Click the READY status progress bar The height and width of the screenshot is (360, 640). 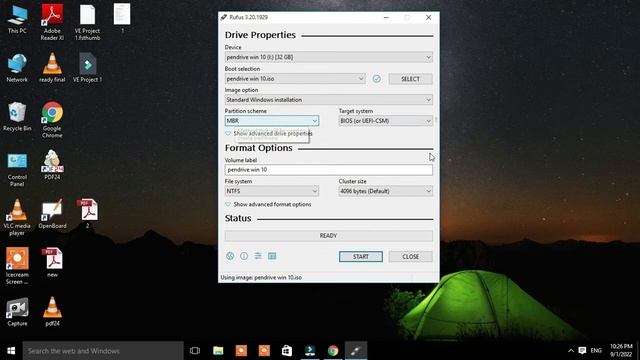[329, 236]
